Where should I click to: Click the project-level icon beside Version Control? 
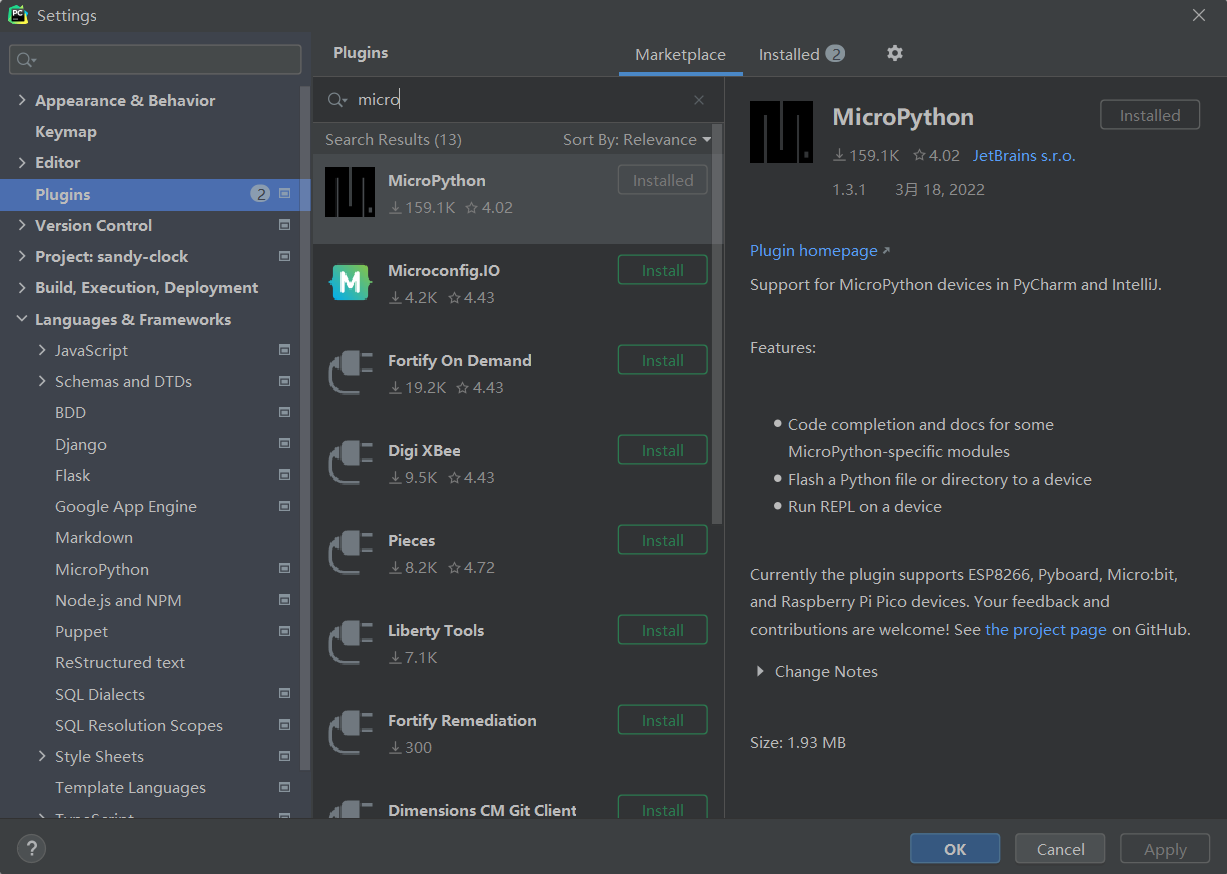pyautogui.click(x=285, y=225)
